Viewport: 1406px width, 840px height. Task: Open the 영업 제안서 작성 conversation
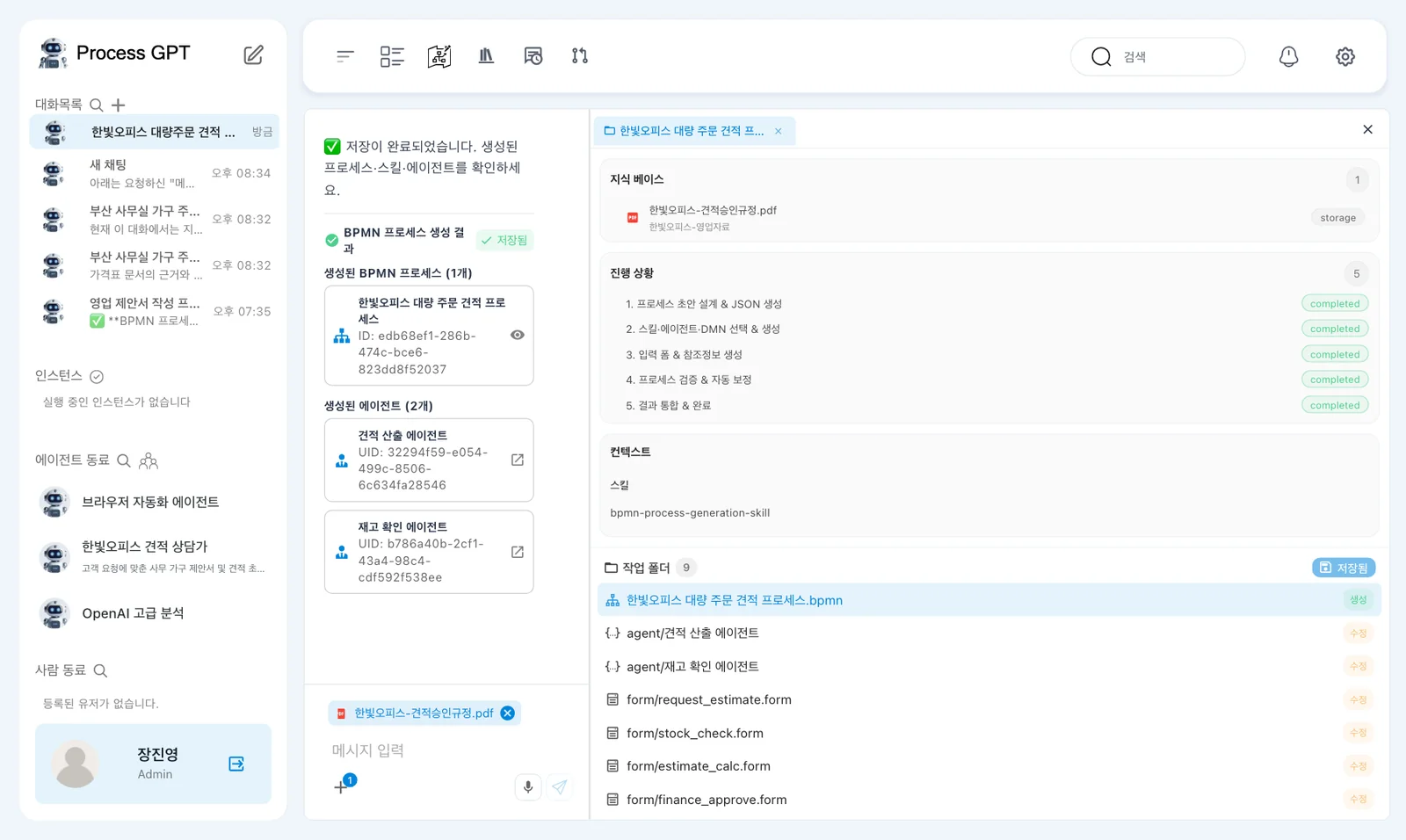point(155,312)
